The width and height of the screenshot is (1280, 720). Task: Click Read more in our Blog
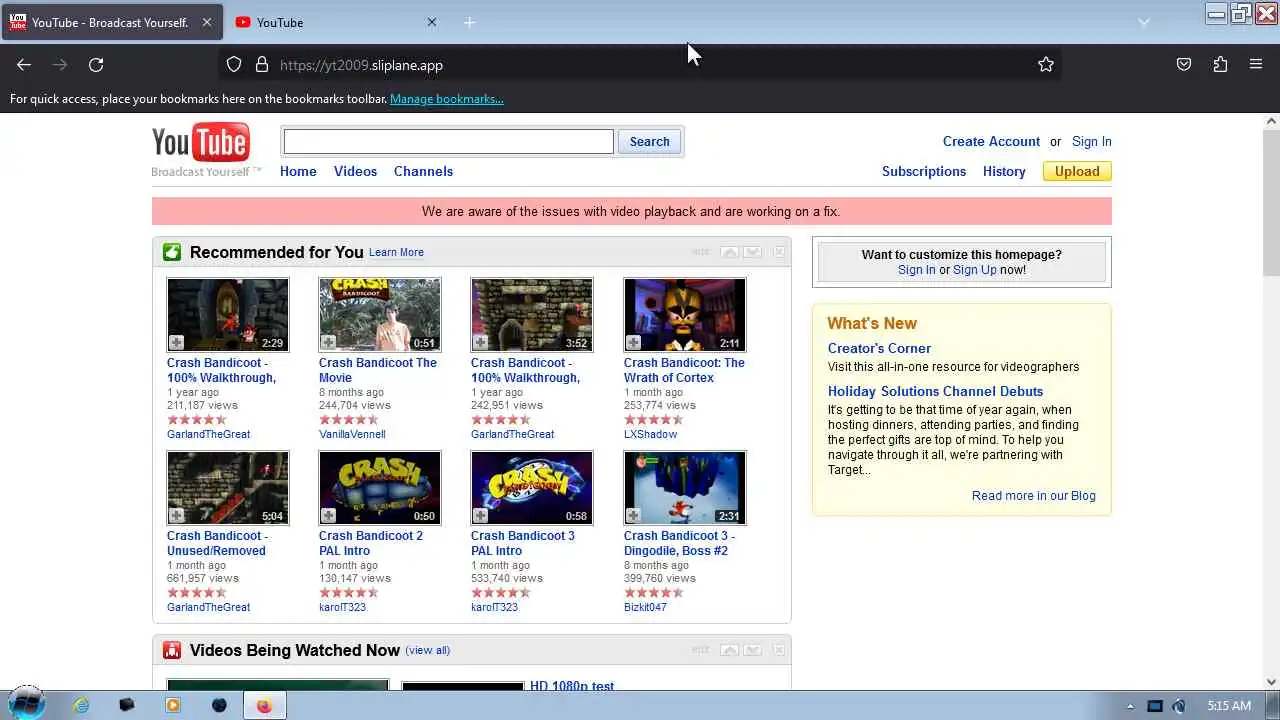tap(1034, 496)
